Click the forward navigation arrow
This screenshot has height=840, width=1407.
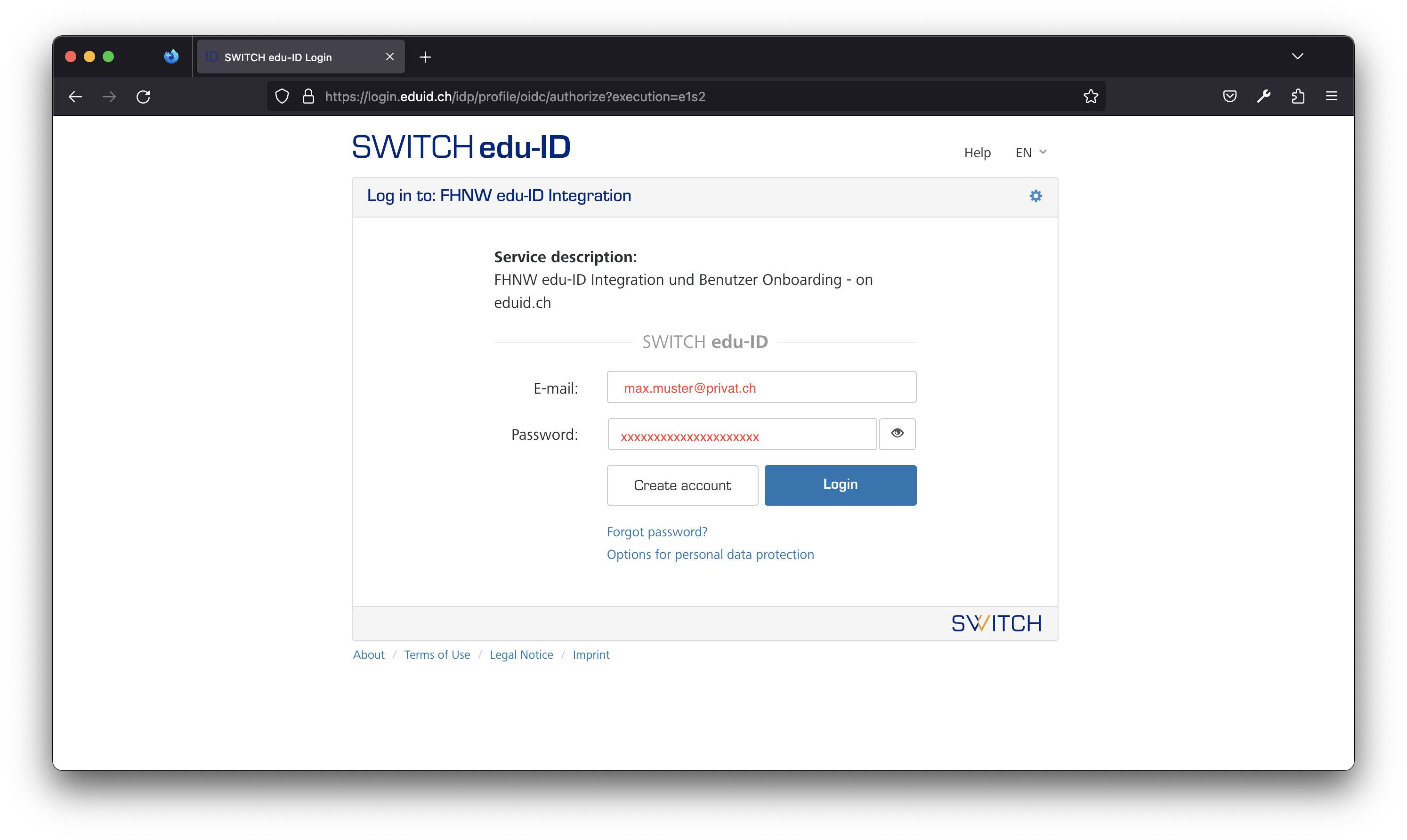click(x=109, y=97)
